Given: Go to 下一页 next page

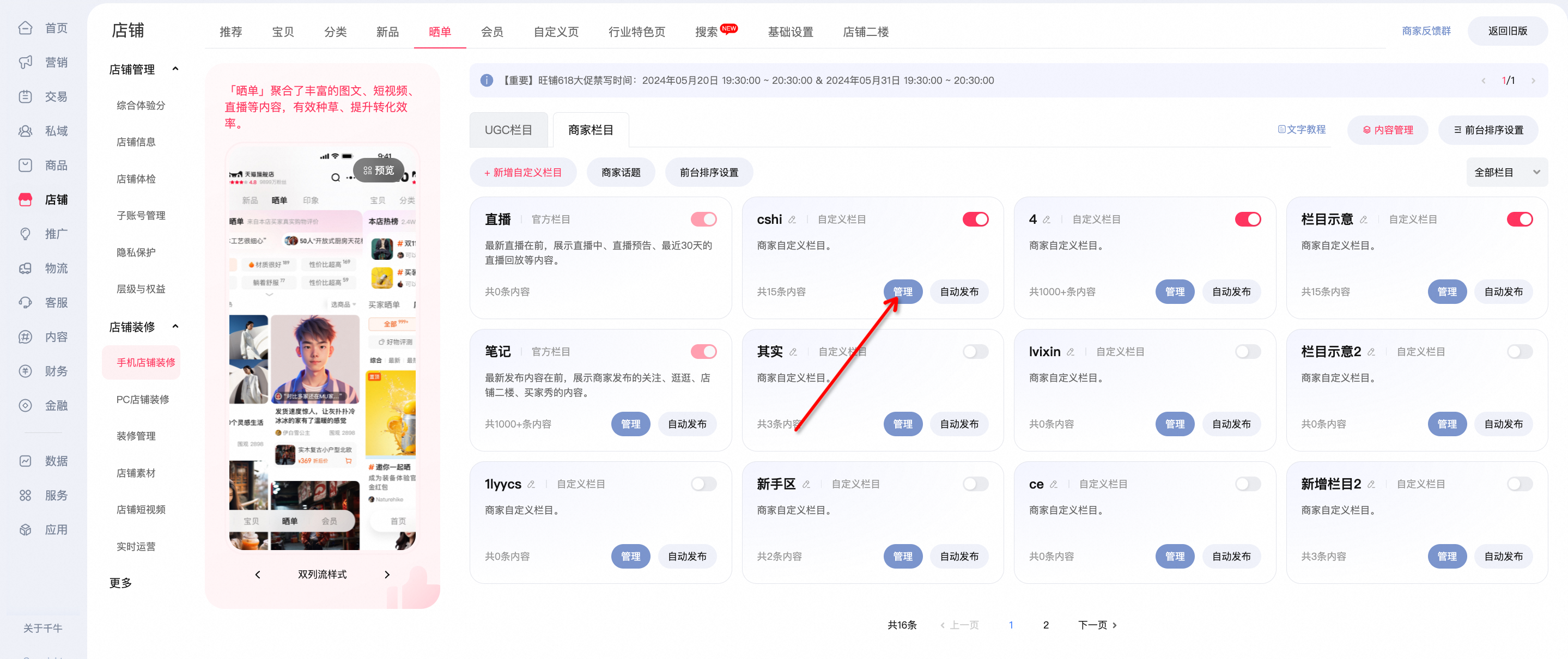Looking at the screenshot, I should (1097, 625).
